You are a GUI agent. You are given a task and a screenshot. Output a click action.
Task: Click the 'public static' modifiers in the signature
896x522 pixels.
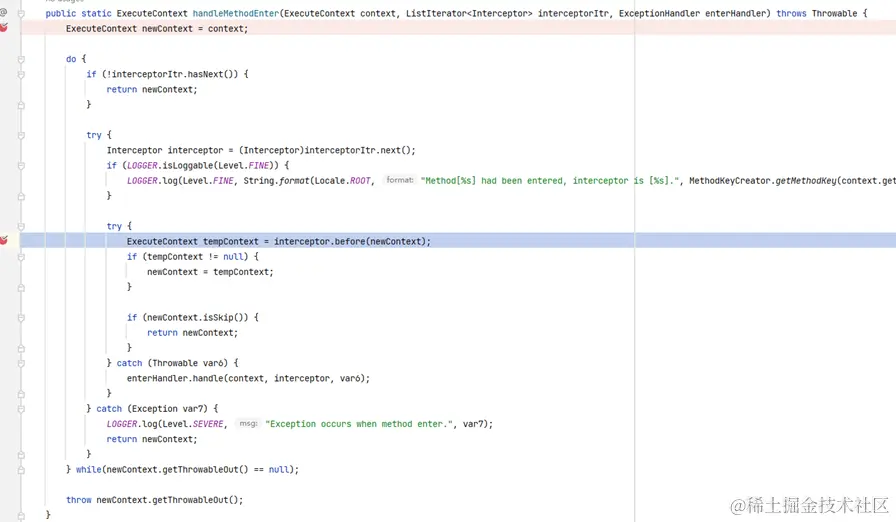coord(78,13)
